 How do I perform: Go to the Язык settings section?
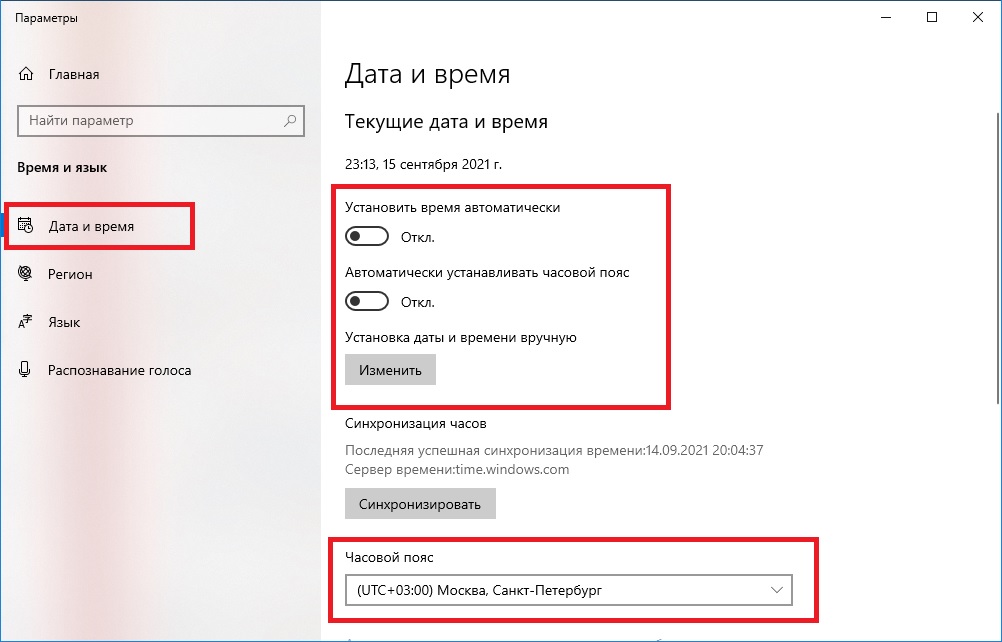[x=64, y=322]
